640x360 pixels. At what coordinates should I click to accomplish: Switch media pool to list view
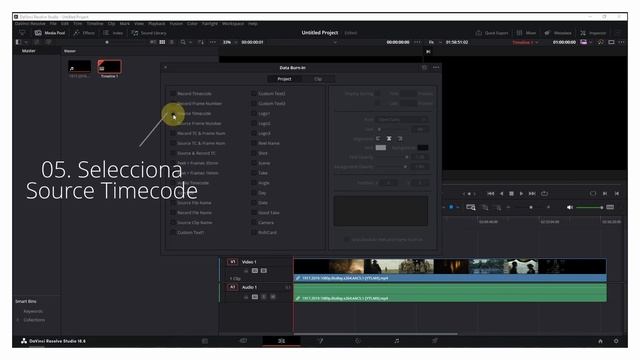[172, 42]
